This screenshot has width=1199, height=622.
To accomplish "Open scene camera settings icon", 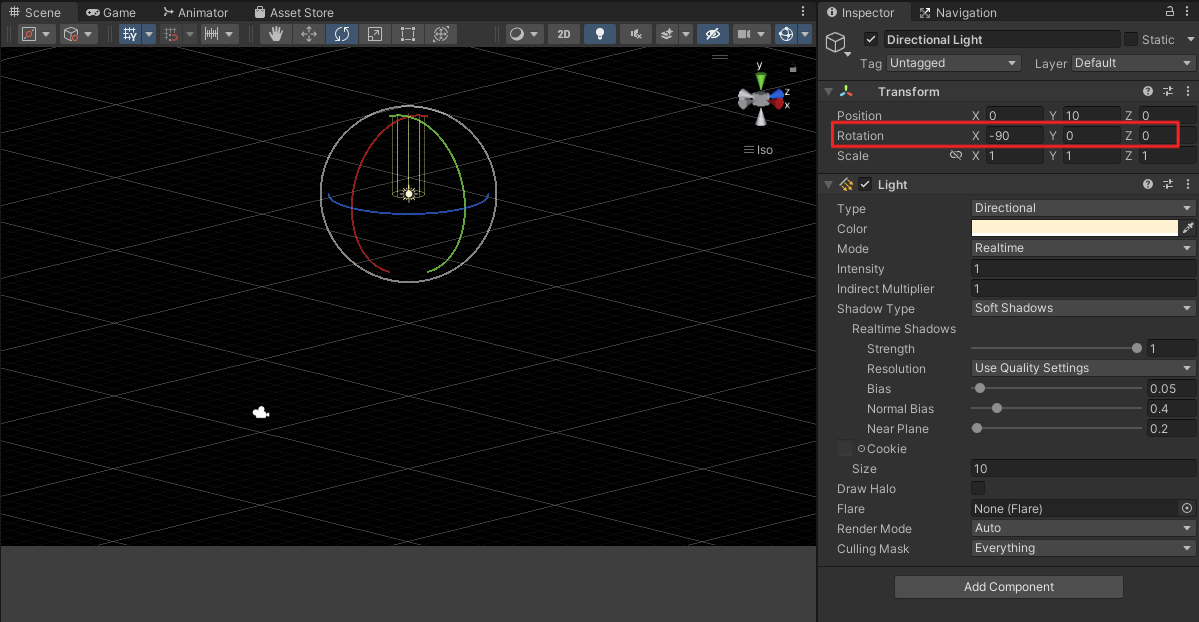I will pyautogui.click(x=744, y=34).
